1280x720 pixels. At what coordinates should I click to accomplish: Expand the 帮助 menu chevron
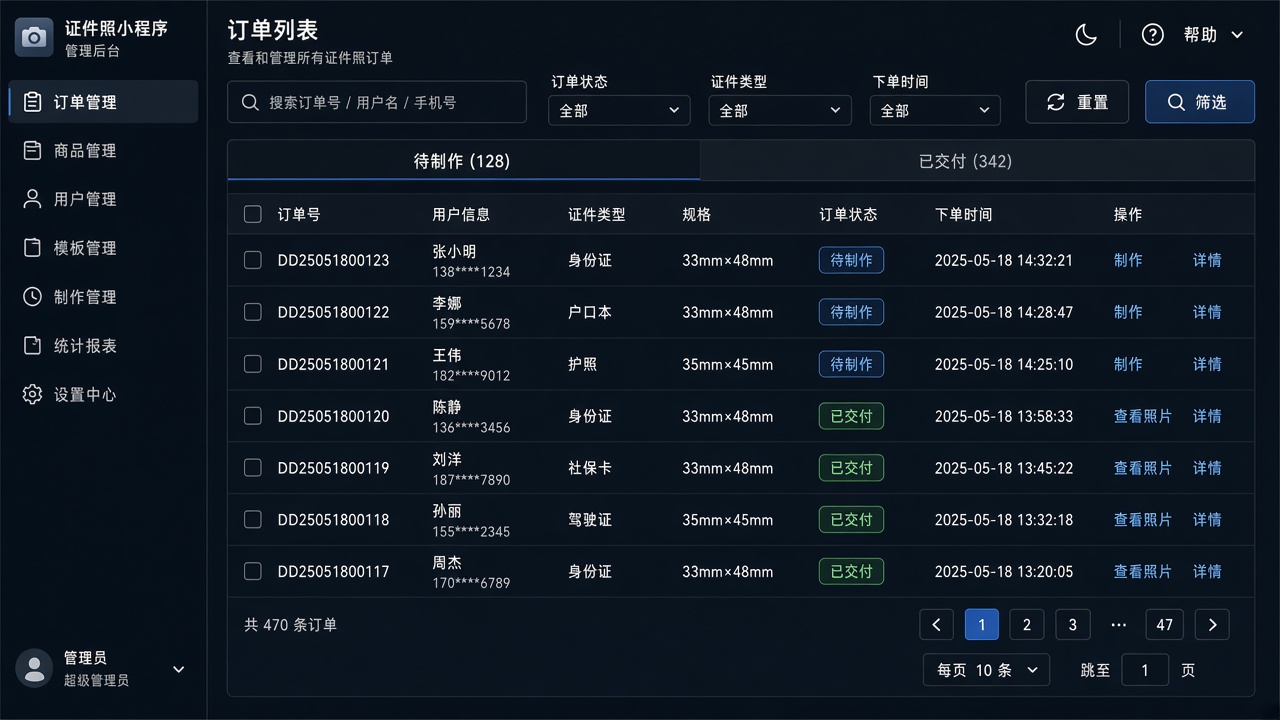coord(1237,35)
